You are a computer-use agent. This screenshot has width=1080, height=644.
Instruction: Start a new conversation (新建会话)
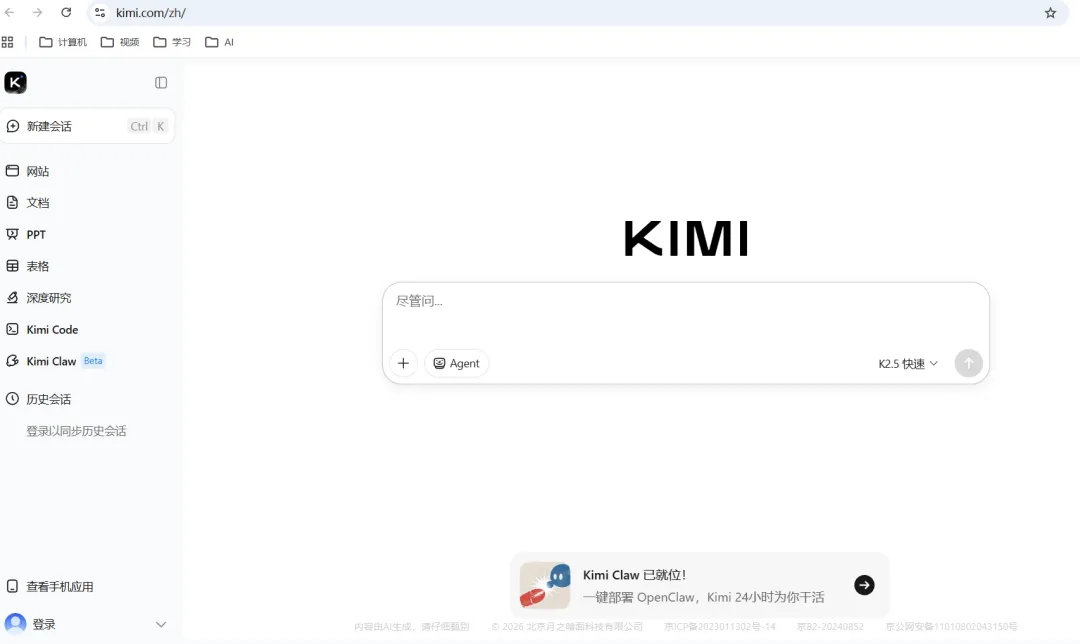(87, 126)
